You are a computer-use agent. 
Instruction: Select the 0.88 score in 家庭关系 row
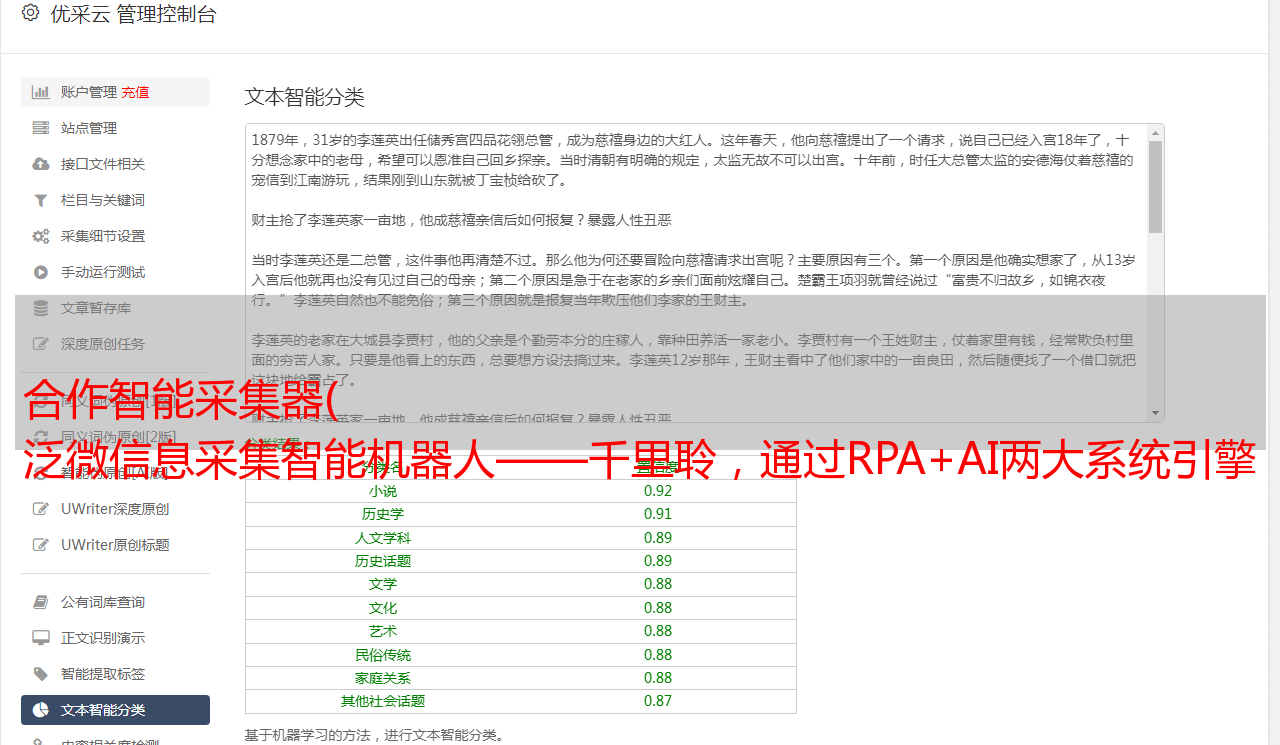(658, 678)
